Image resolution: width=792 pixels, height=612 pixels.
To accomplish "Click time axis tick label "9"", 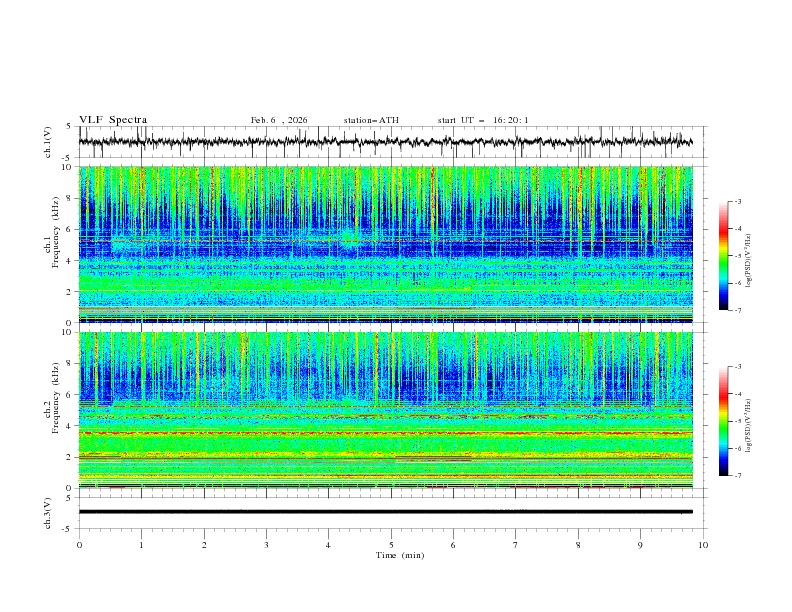I will (640, 545).
